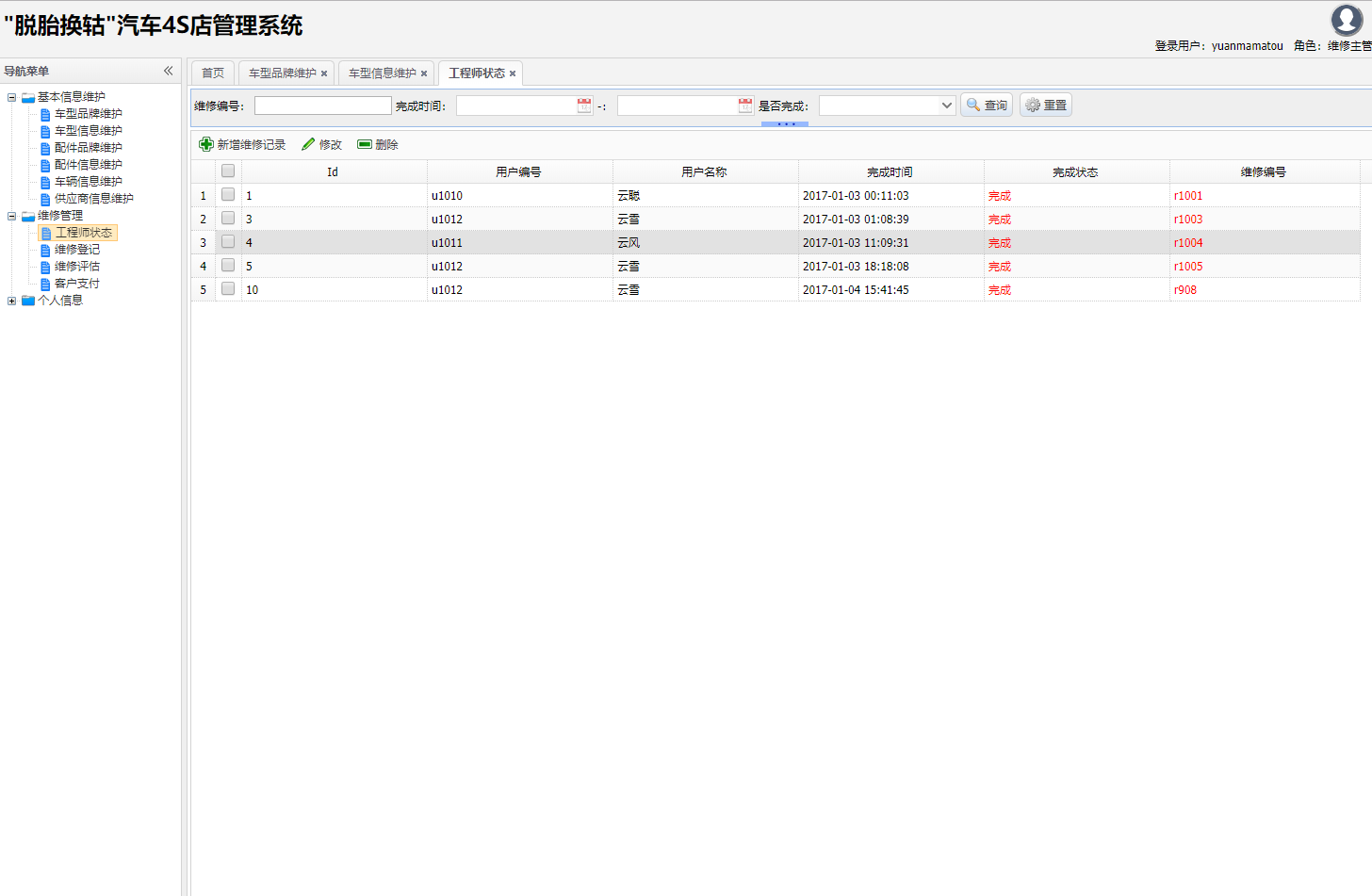This screenshot has width=1372, height=896.
Task: Click the user avatar icon
Action: point(1346,20)
